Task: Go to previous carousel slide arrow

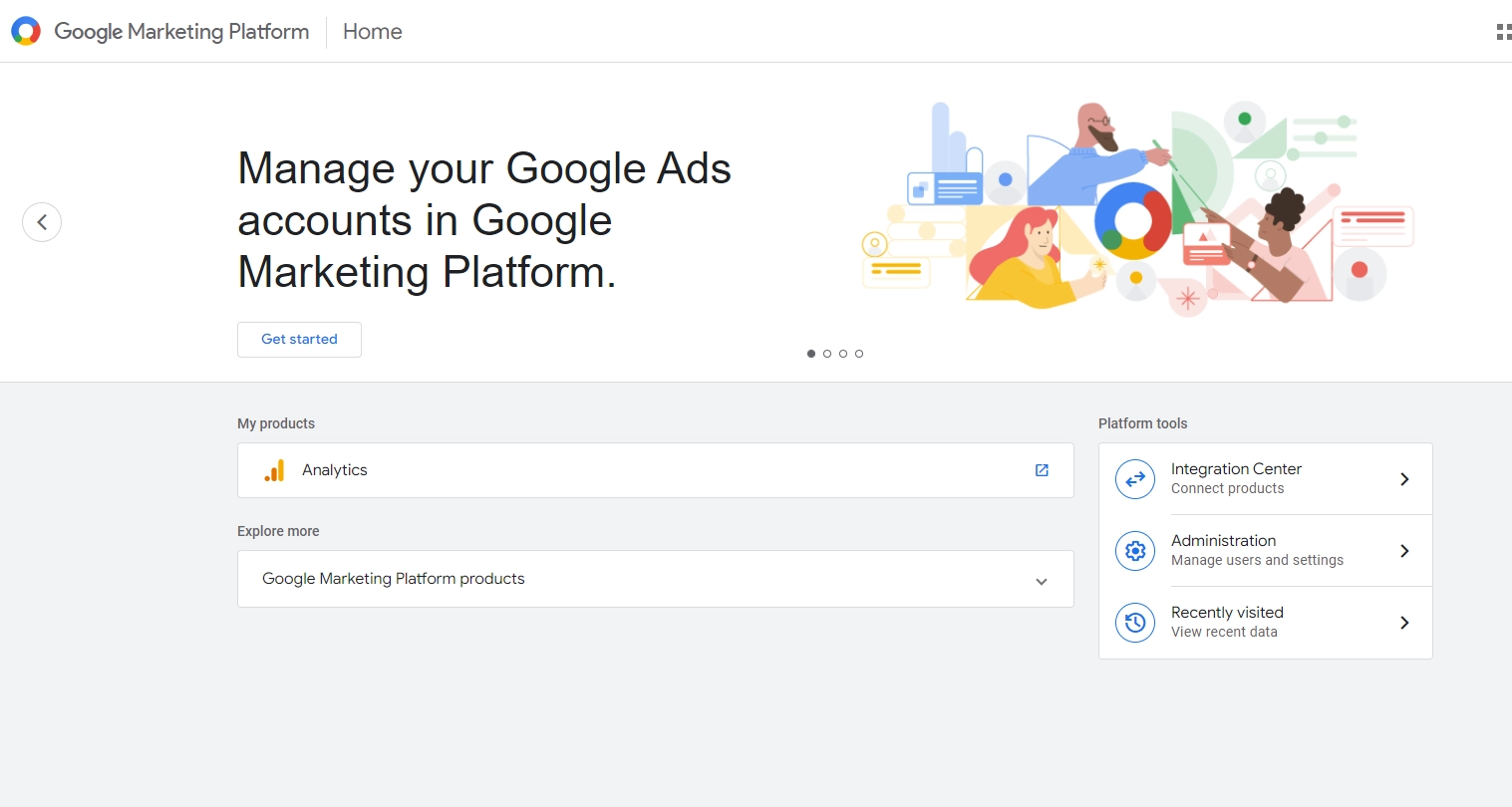Action: [x=42, y=222]
